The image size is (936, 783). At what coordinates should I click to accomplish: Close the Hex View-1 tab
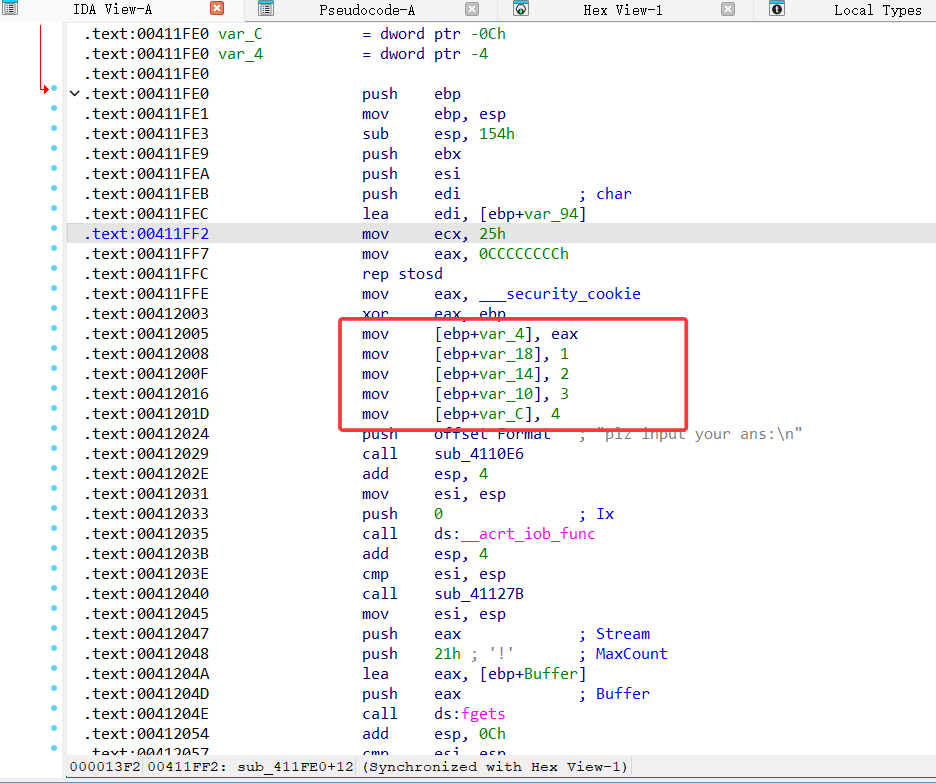[728, 8]
